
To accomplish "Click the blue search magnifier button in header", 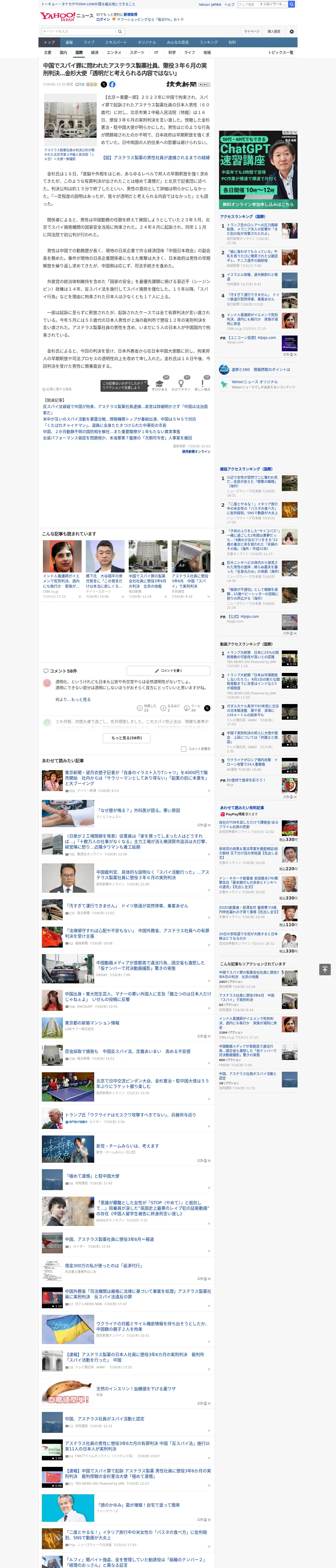I will tap(292, 4).
